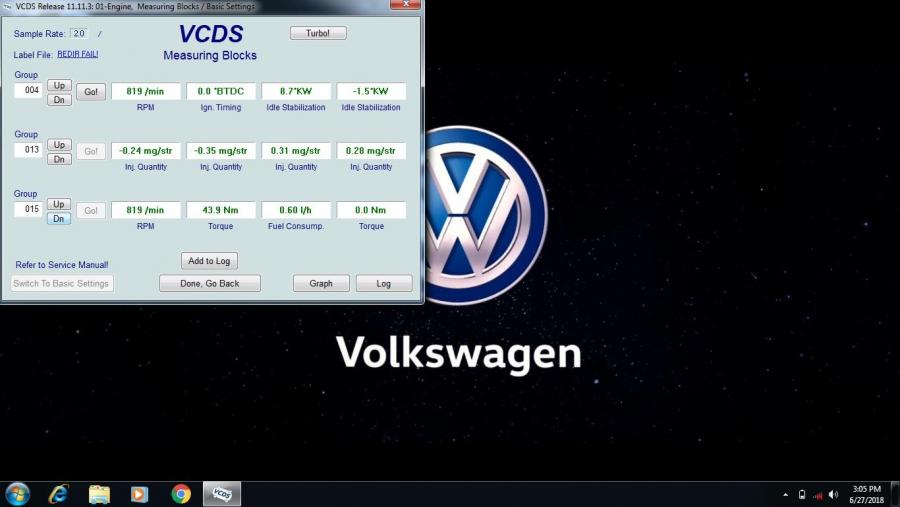Click the Turbo! button
Screen dimensions: 900x507
coord(318,33)
